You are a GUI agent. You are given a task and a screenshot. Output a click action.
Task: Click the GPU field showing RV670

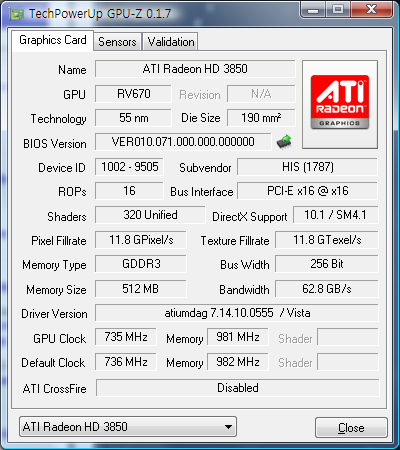pyautogui.click(x=133, y=94)
